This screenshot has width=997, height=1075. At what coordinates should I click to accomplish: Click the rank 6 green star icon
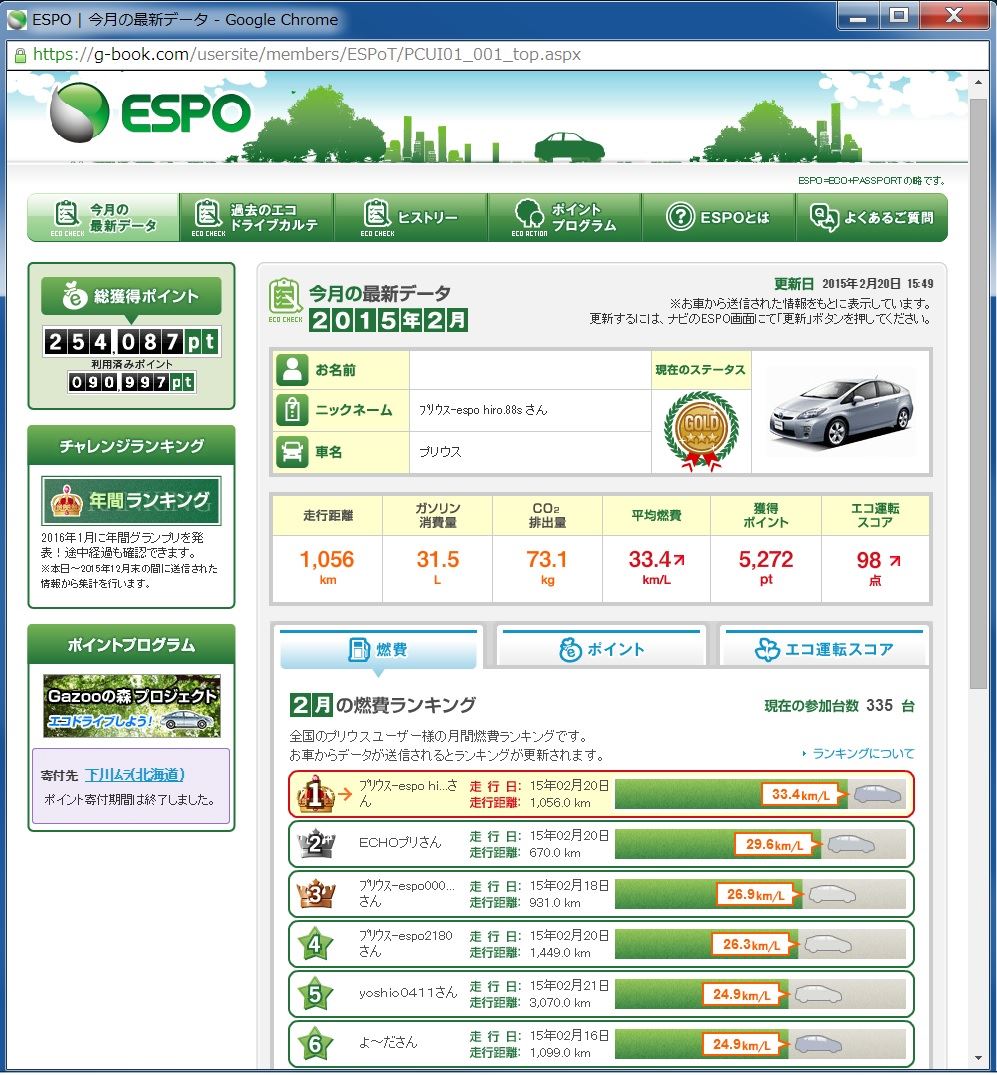pos(315,1045)
